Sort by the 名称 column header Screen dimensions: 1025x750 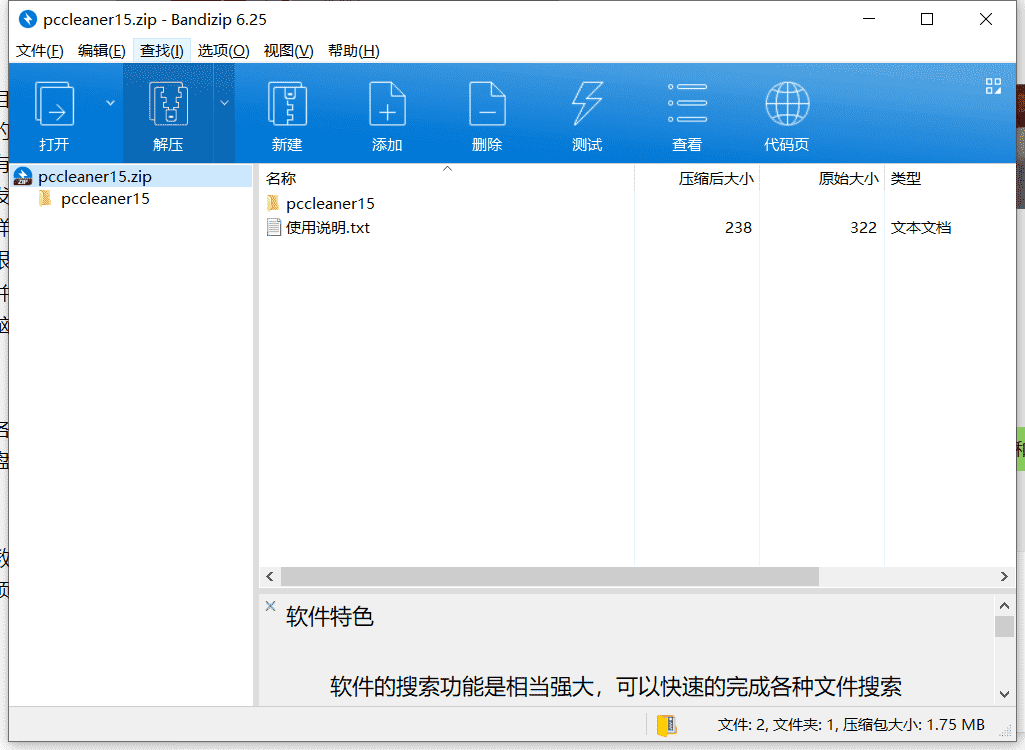point(447,178)
